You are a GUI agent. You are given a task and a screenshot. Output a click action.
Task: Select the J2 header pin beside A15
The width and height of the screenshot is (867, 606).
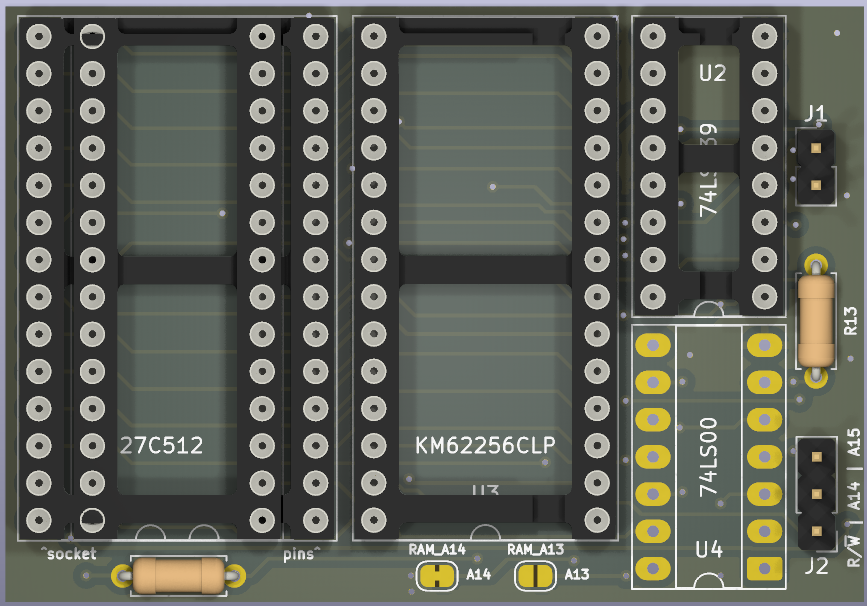(x=816, y=457)
